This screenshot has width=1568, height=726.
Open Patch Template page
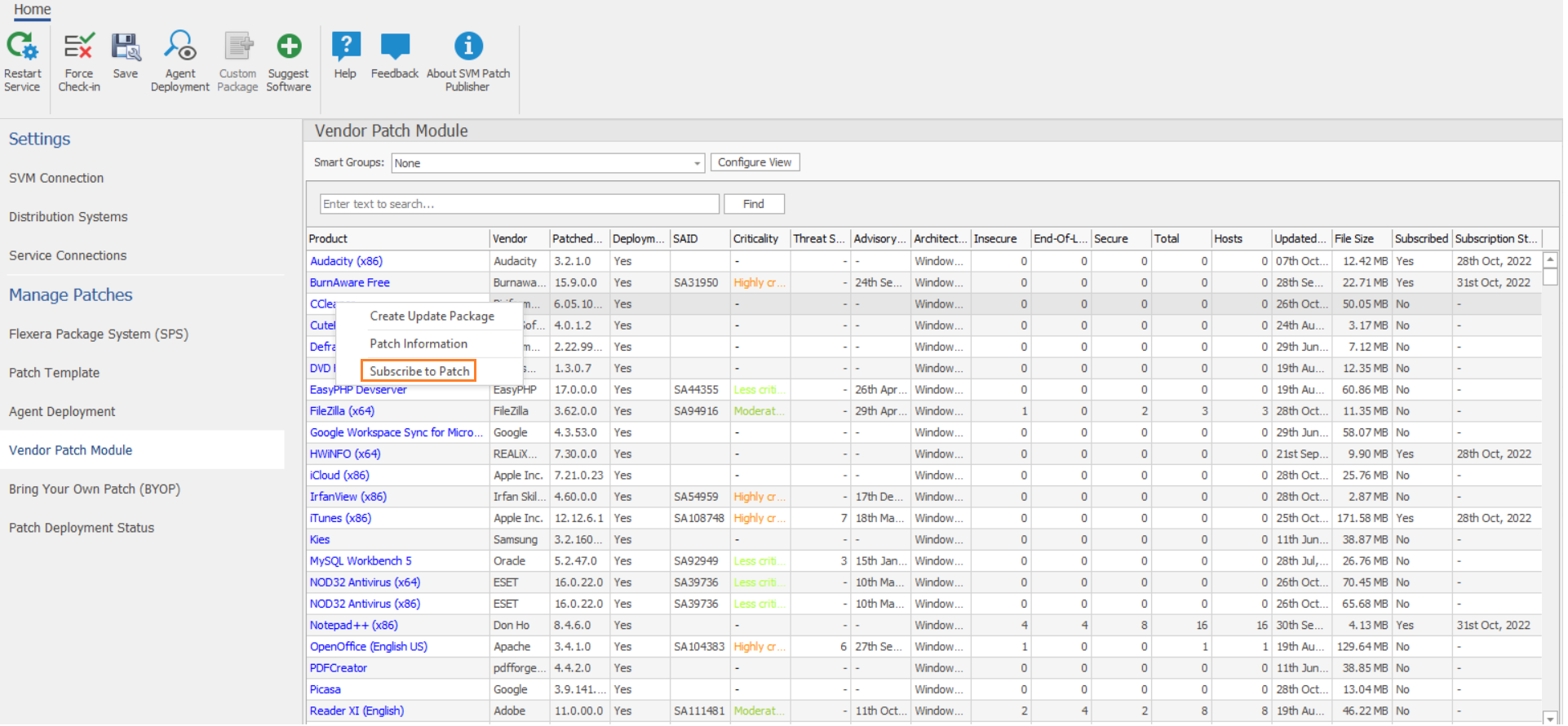[x=55, y=373]
